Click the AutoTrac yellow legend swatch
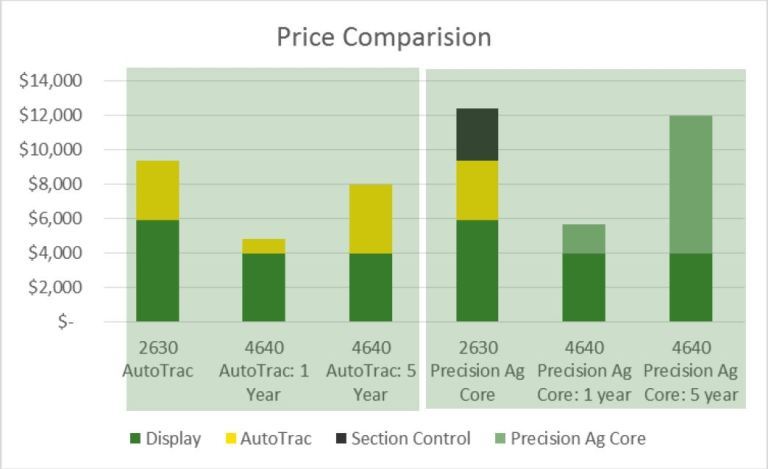The height and width of the screenshot is (469, 768). pyautogui.click(x=230, y=438)
